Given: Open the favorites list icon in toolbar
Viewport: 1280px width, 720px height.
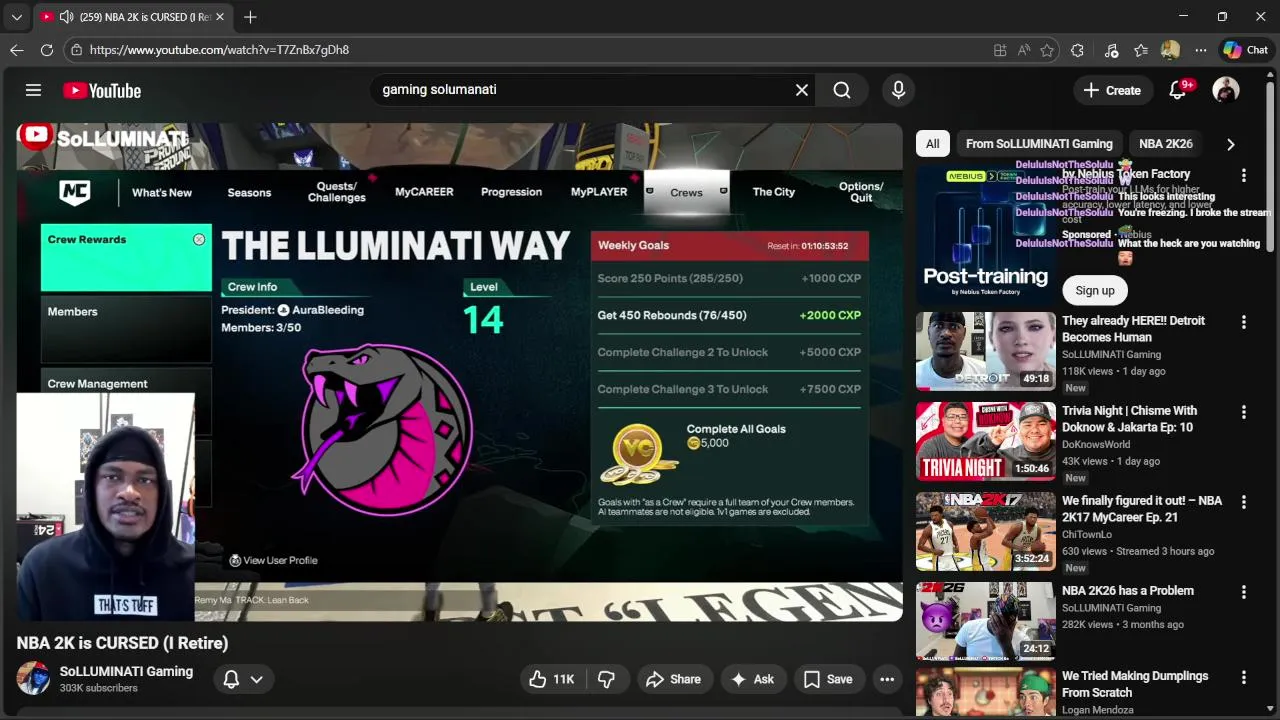Looking at the screenshot, I should click(x=1141, y=50).
